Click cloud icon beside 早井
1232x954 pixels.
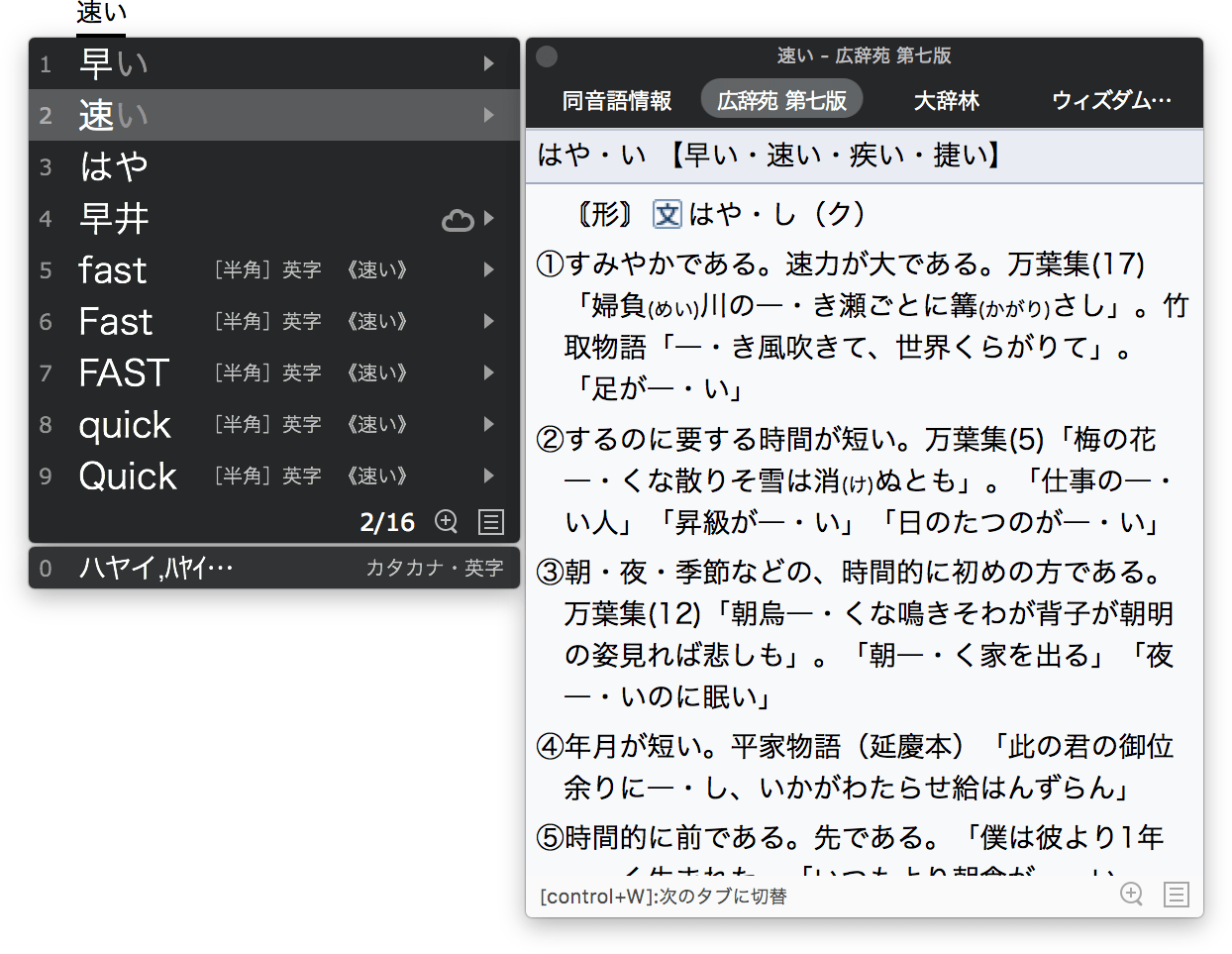[x=458, y=220]
